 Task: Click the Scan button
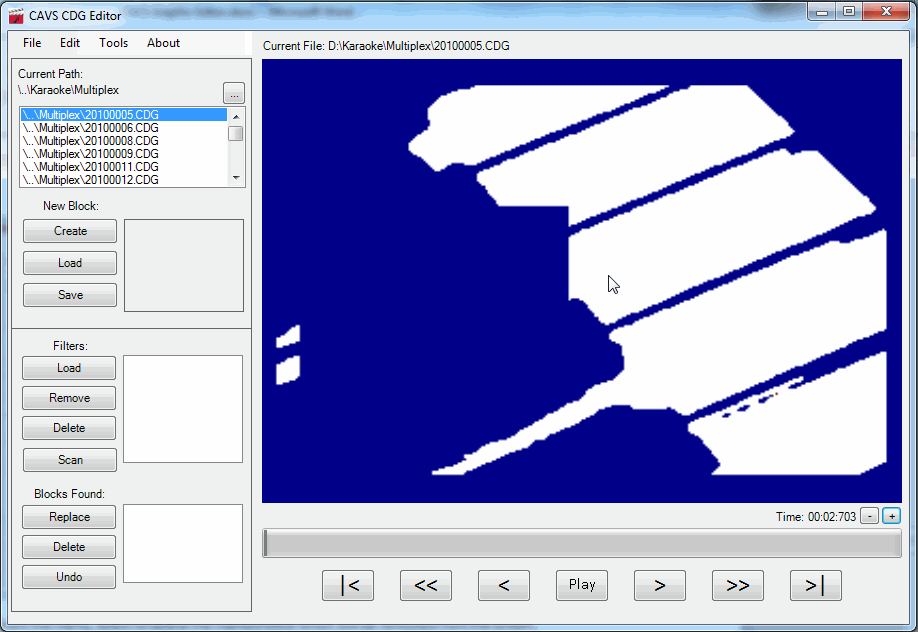coord(70,460)
